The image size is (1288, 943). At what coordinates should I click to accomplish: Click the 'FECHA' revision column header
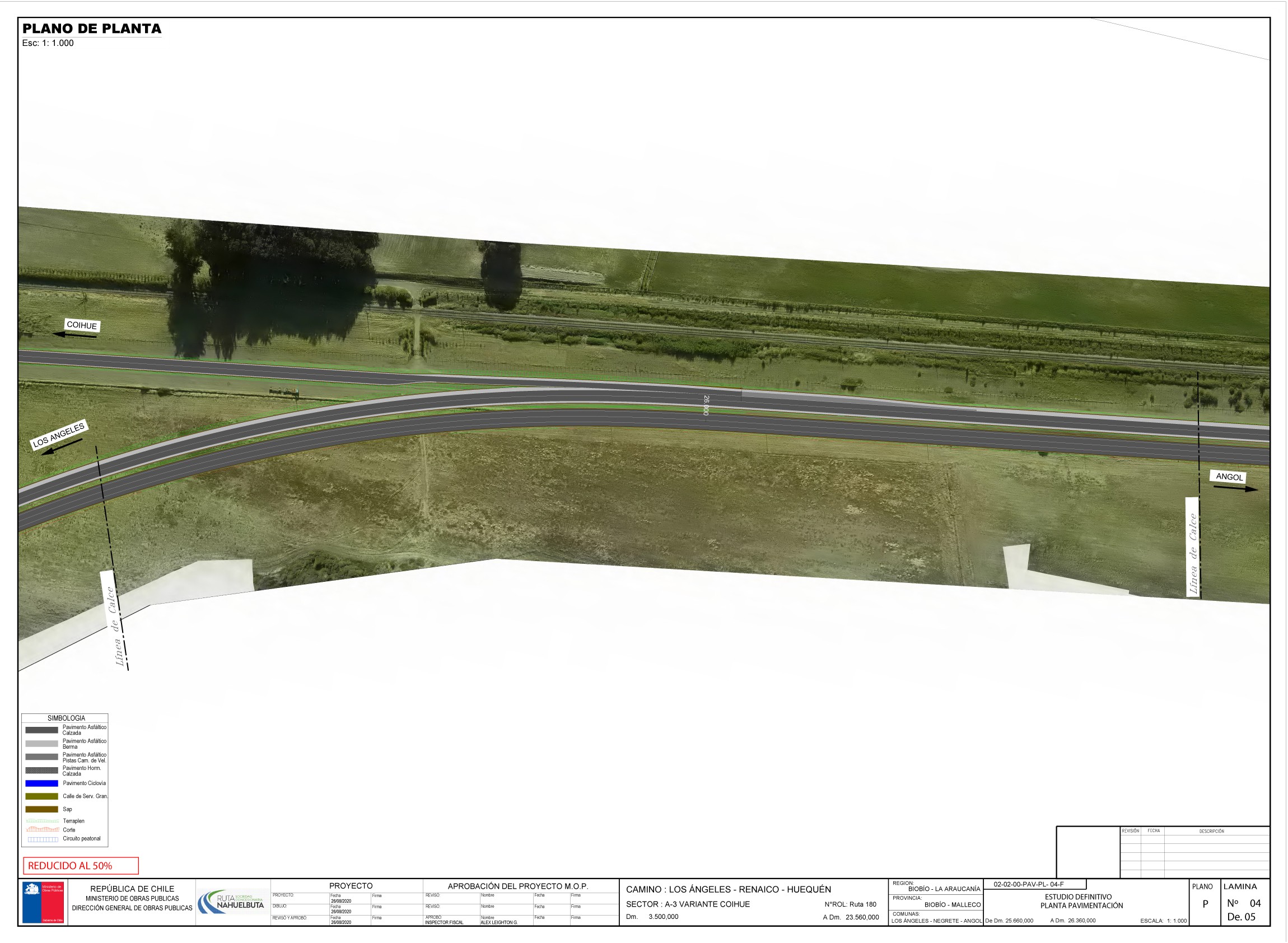[x=1153, y=831]
